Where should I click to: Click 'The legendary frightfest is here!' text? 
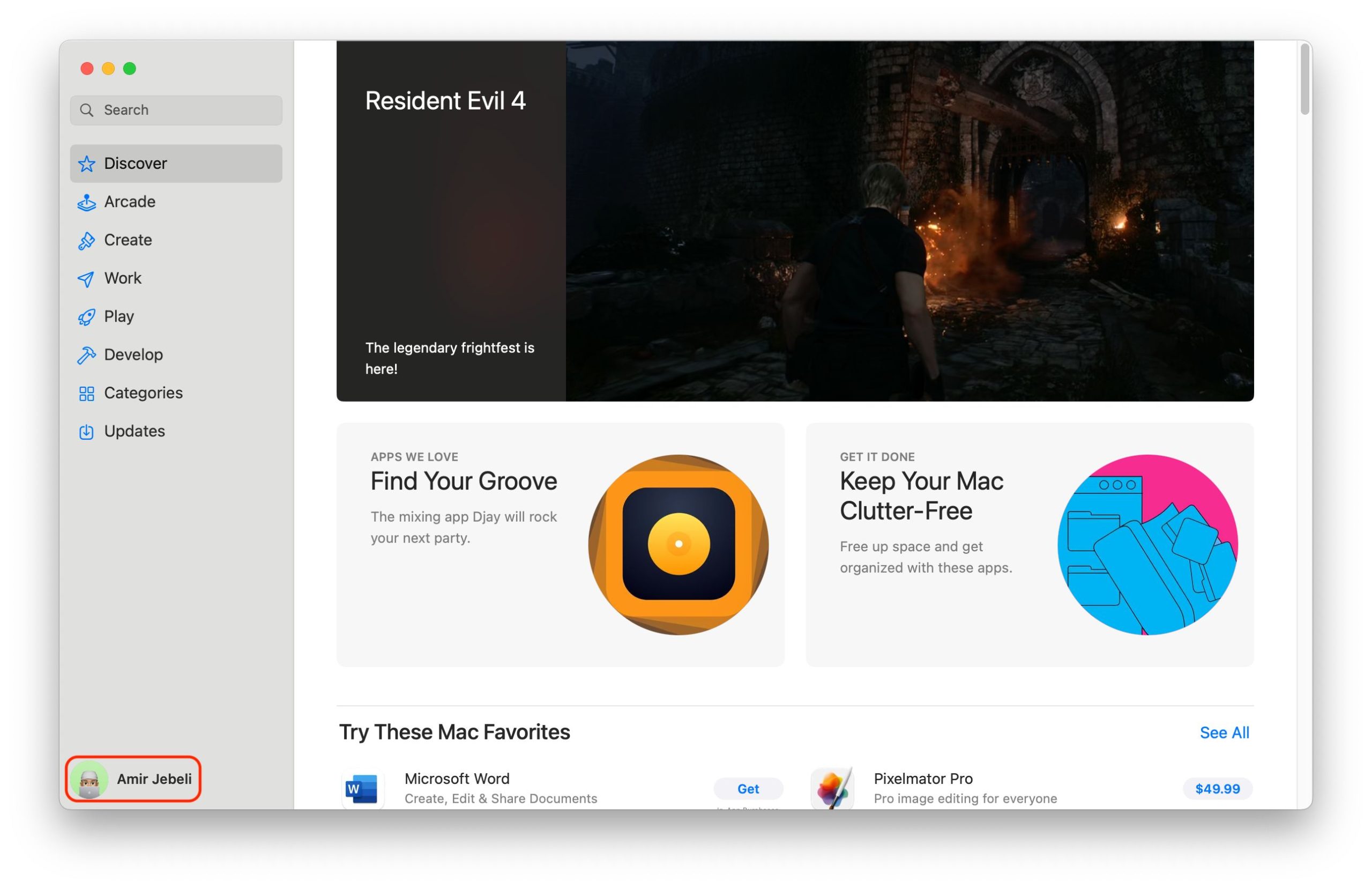click(450, 358)
